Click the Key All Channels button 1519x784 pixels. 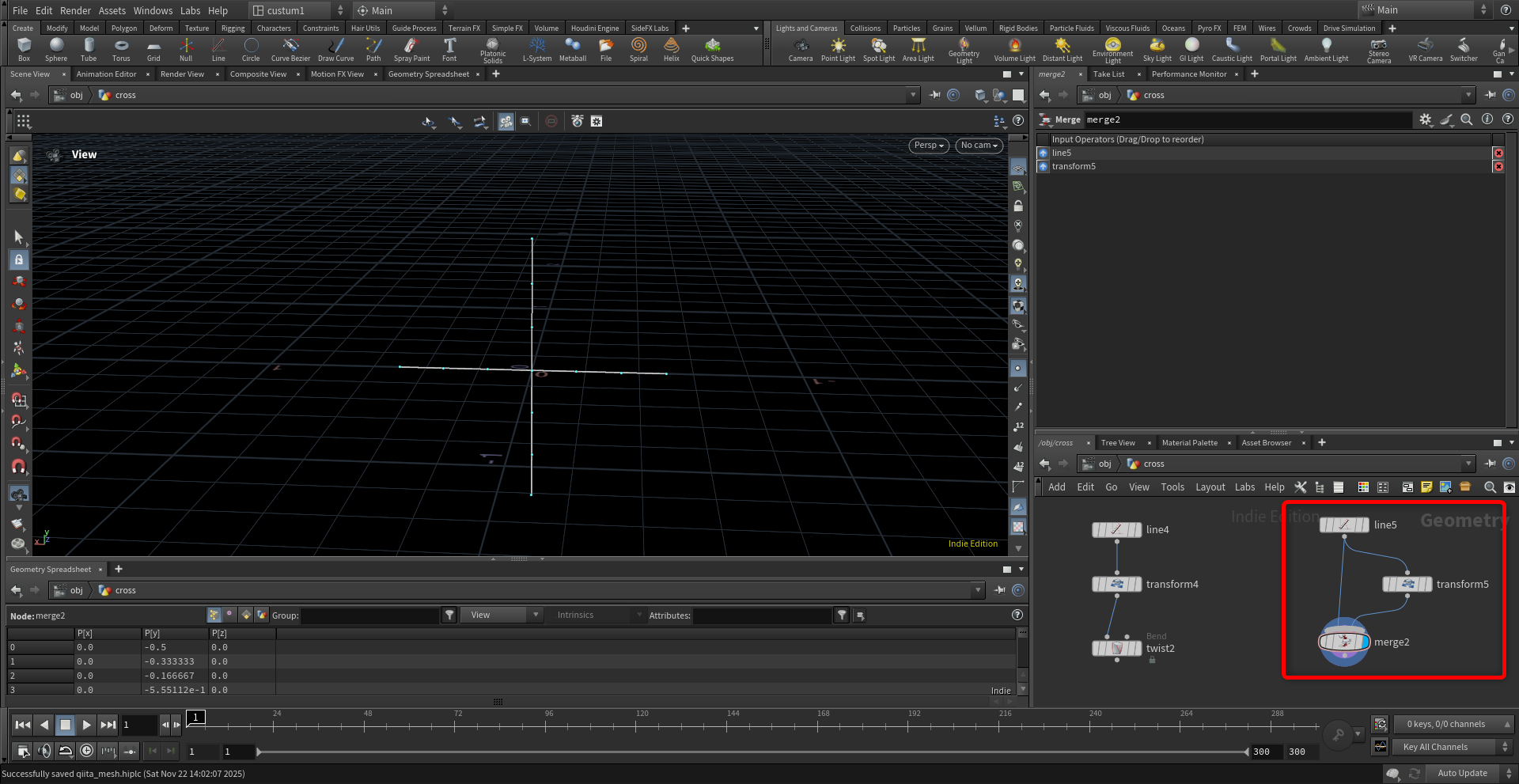[1435, 747]
